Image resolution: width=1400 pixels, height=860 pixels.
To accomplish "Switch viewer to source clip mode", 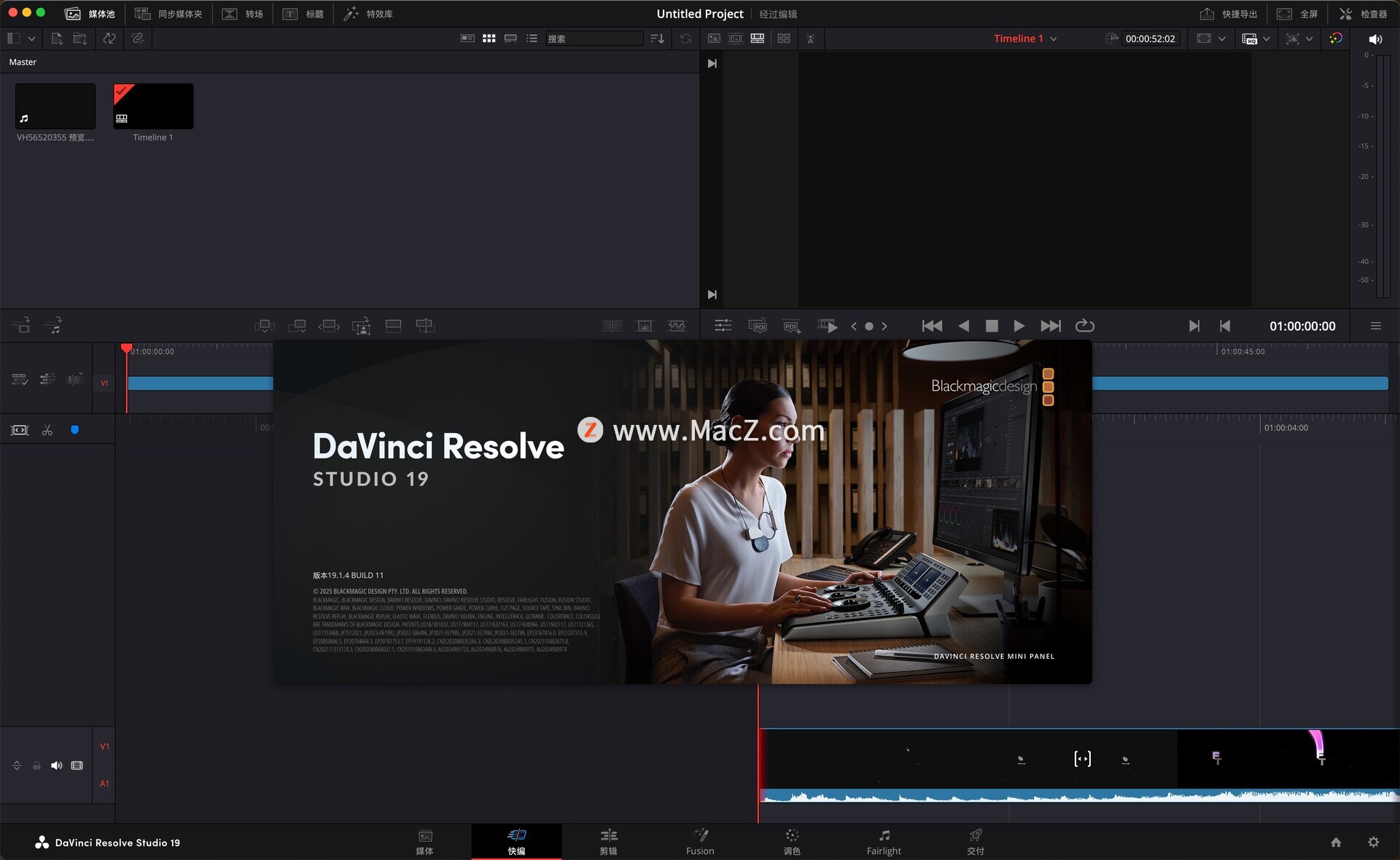I will 714,38.
